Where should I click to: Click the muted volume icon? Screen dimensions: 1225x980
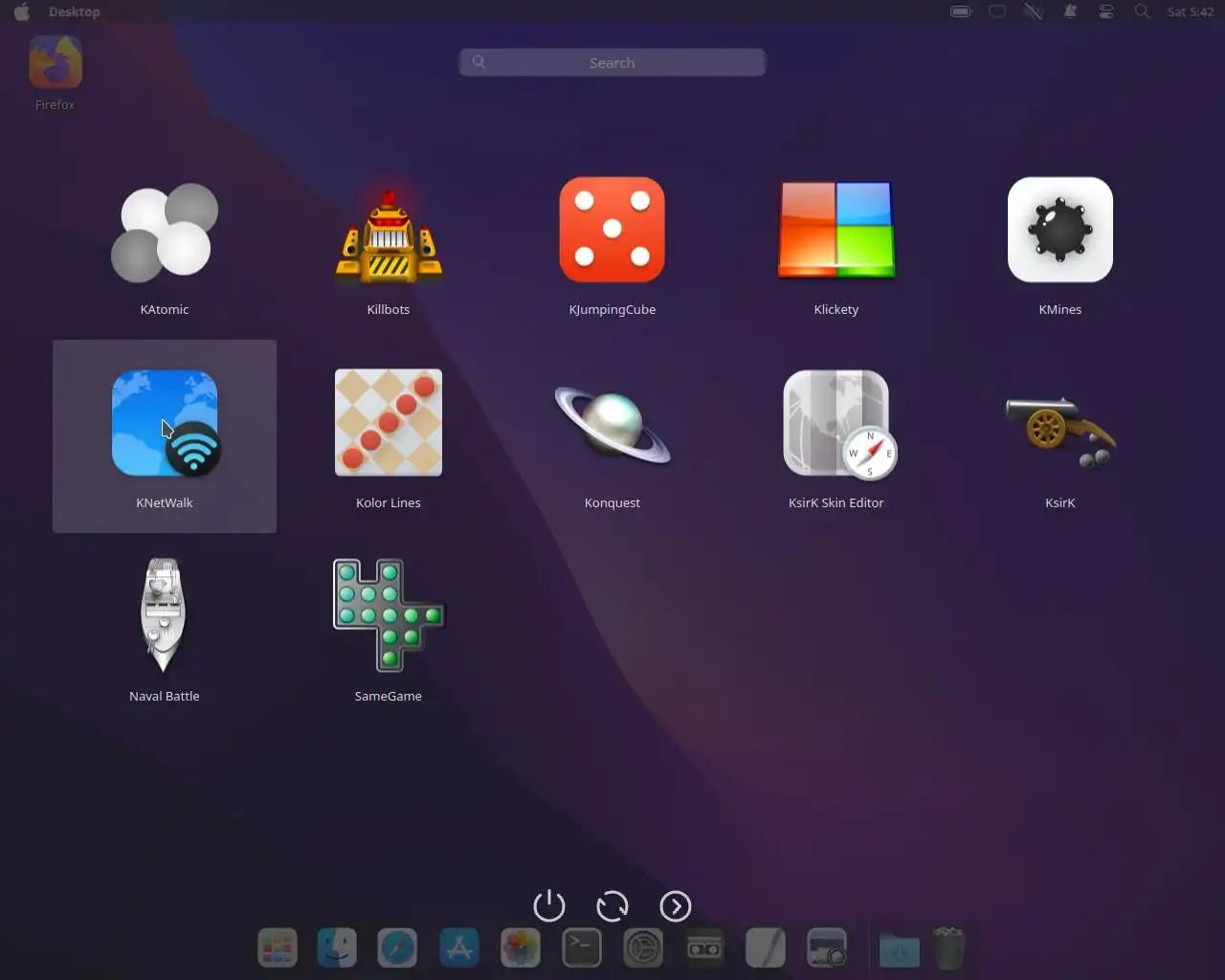pyautogui.click(x=1034, y=11)
